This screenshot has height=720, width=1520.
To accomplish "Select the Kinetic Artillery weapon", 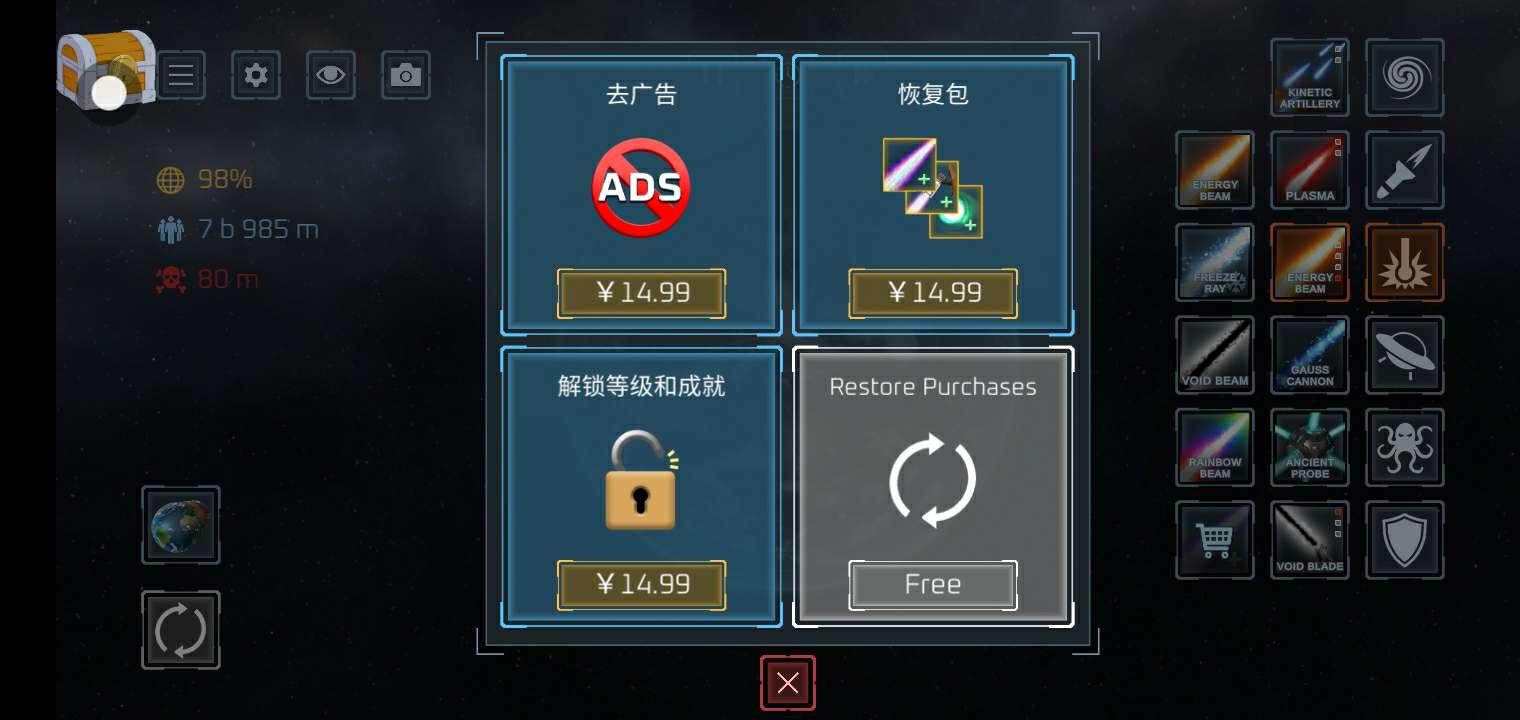I will click(x=1309, y=77).
